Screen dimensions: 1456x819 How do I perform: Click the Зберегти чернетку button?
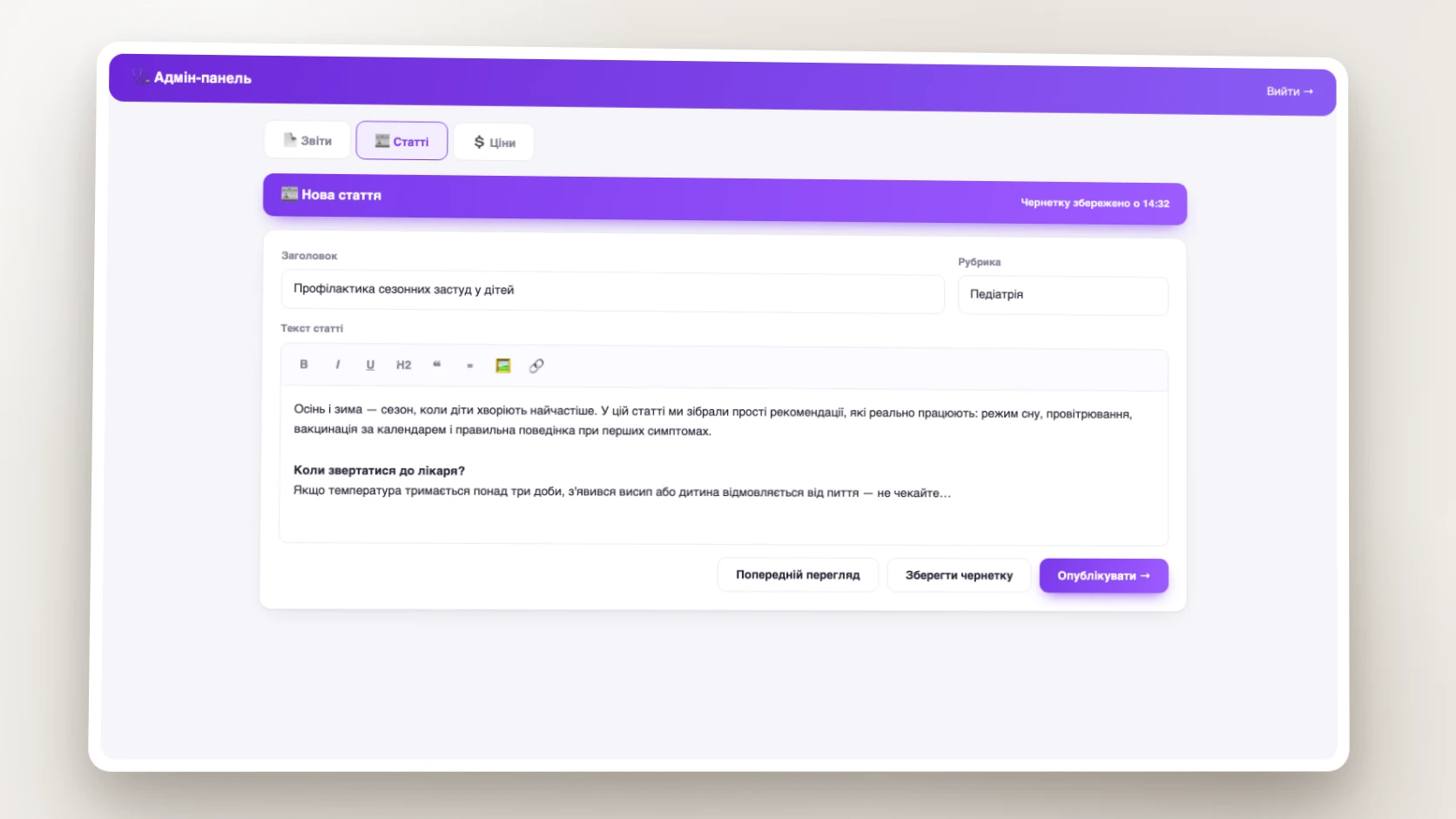coord(959,575)
